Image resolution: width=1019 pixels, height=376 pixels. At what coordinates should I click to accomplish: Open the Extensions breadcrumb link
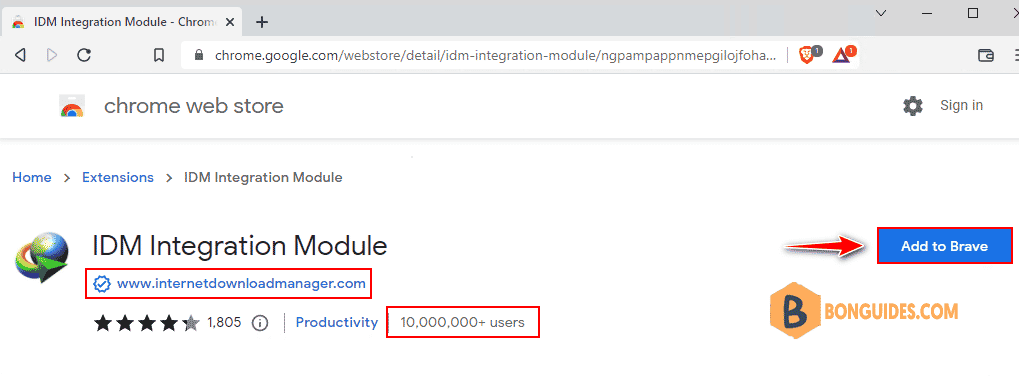click(x=118, y=177)
